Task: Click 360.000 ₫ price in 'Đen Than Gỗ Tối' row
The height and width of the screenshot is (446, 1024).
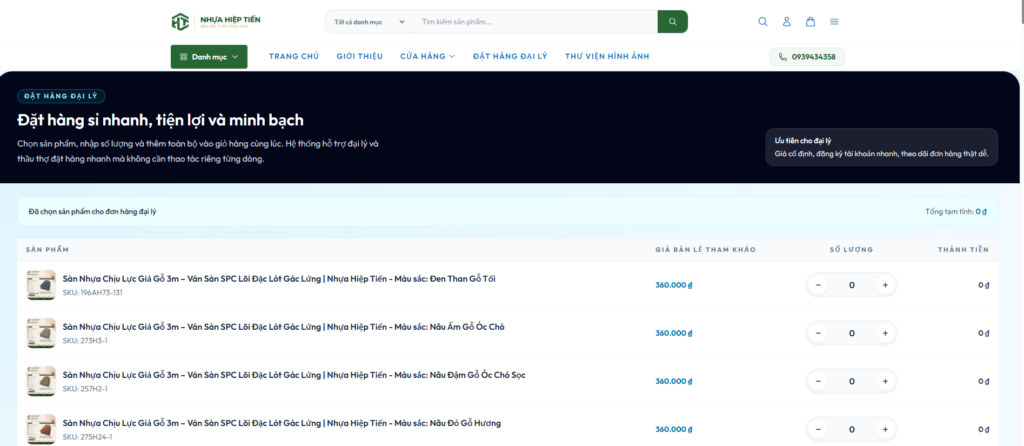Action: pyautogui.click(x=674, y=285)
